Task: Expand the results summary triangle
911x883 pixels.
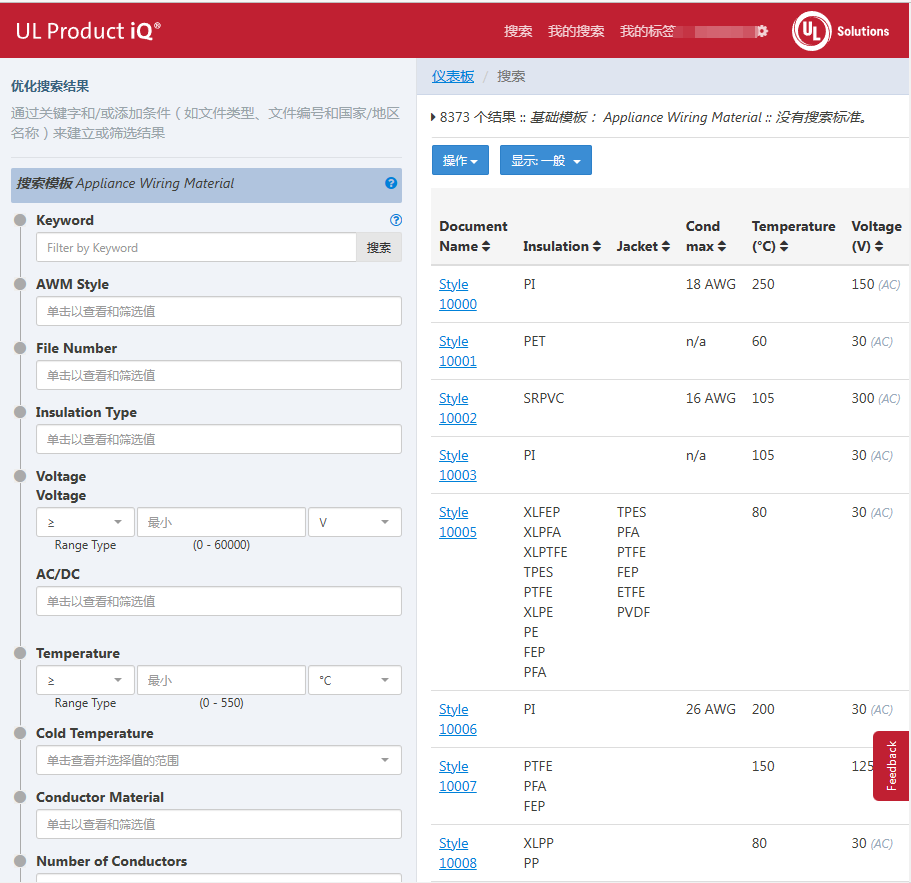Action: click(433, 117)
